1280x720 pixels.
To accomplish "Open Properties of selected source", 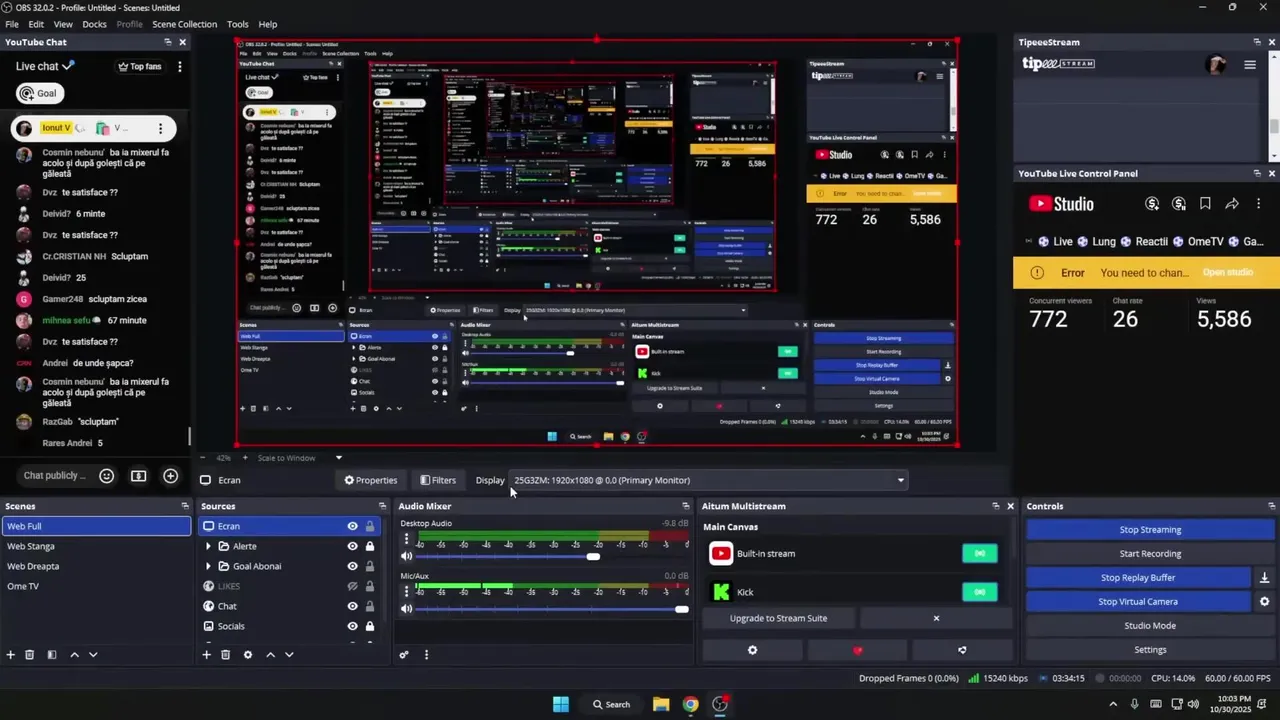I will tap(371, 480).
